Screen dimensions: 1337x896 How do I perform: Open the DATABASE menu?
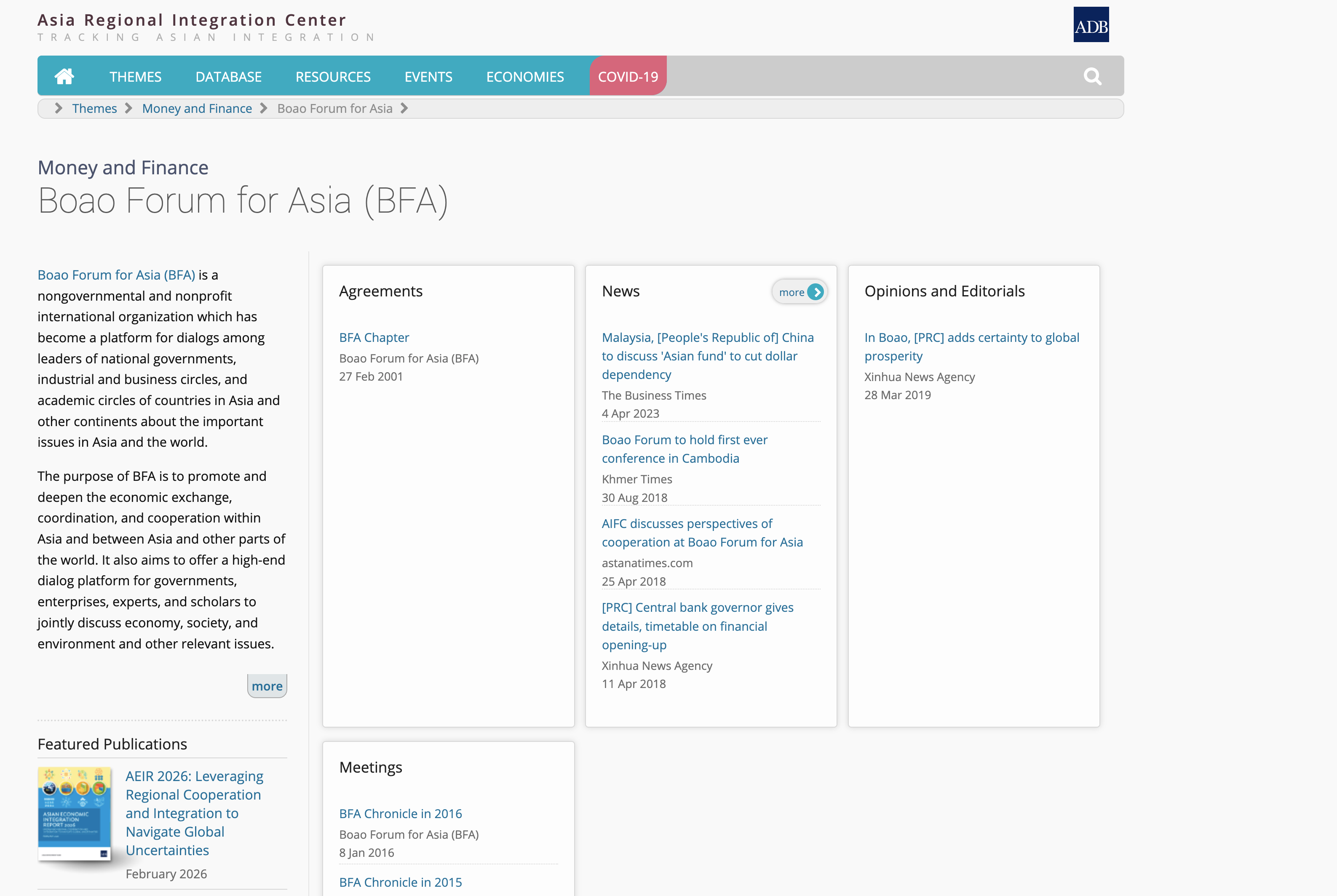click(229, 77)
